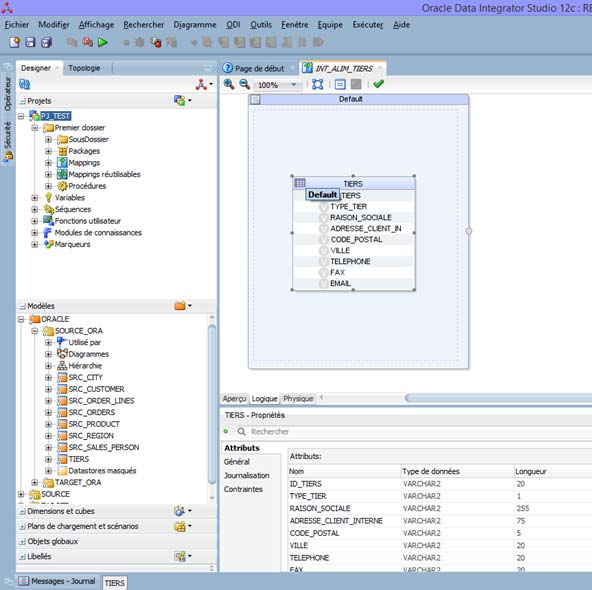
Task: Click the refresh icon in Designer panel
Action: coord(25,84)
